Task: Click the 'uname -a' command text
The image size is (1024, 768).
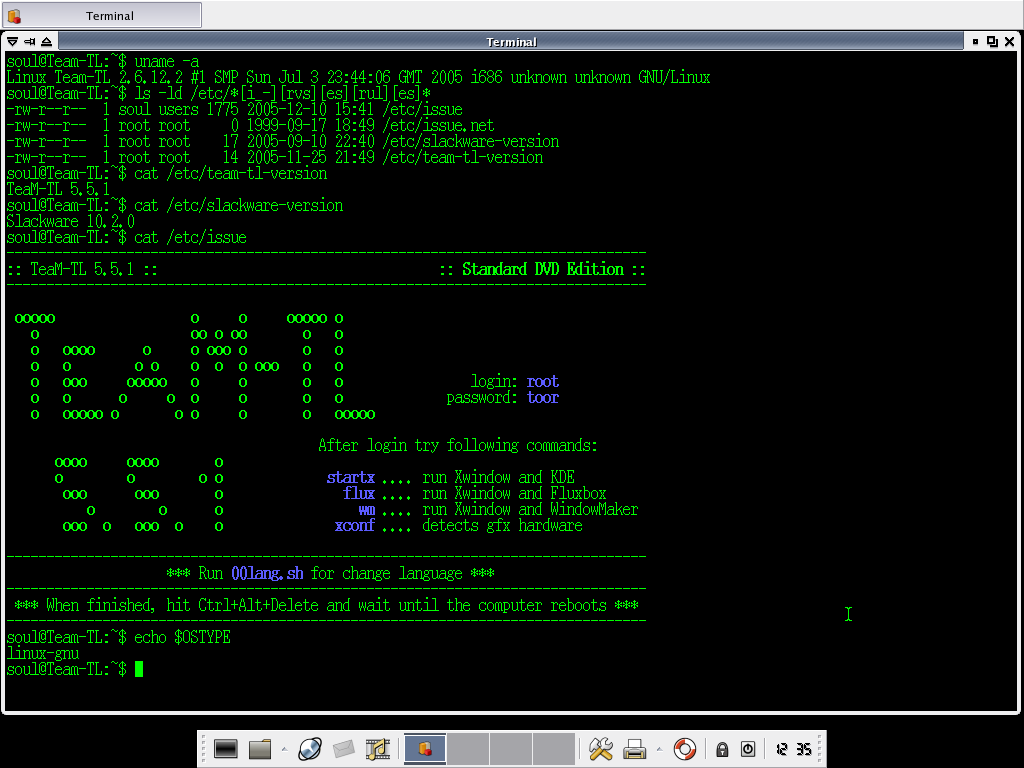Action: click(x=167, y=61)
